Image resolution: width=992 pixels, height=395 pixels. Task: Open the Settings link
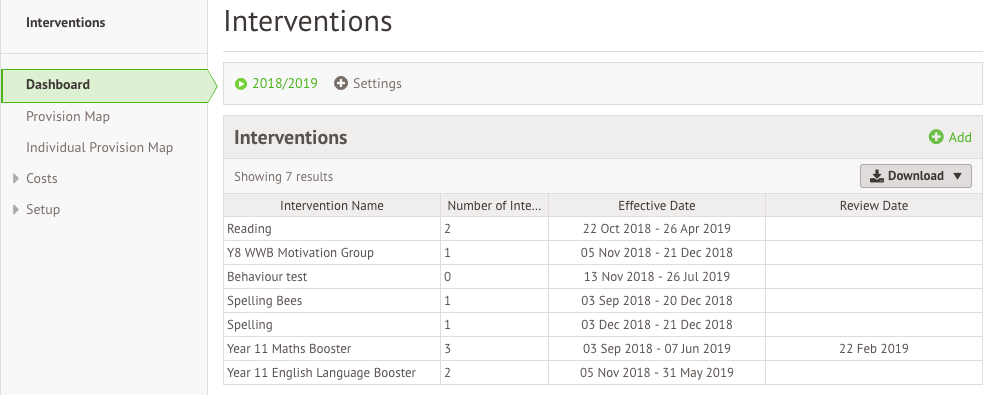click(377, 84)
